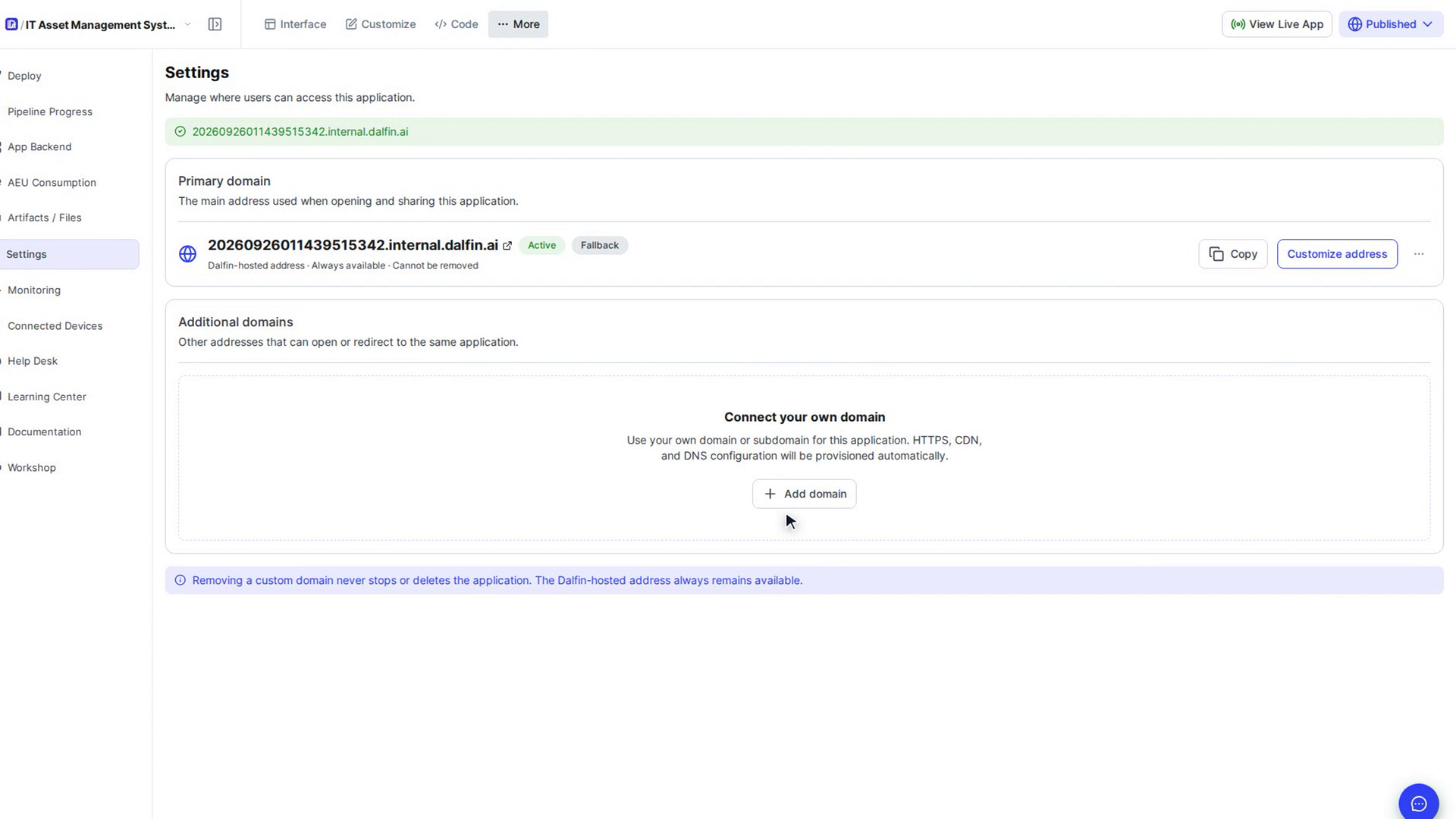Screen dimensions: 1456x819
Task: Open primary domain external link icon
Action: (x=507, y=246)
